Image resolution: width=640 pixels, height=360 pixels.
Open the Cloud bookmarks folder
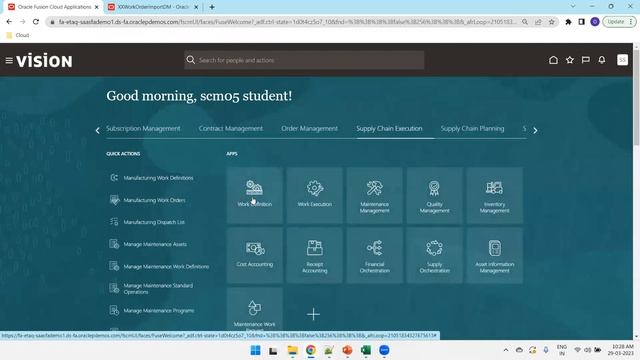click(18, 35)
